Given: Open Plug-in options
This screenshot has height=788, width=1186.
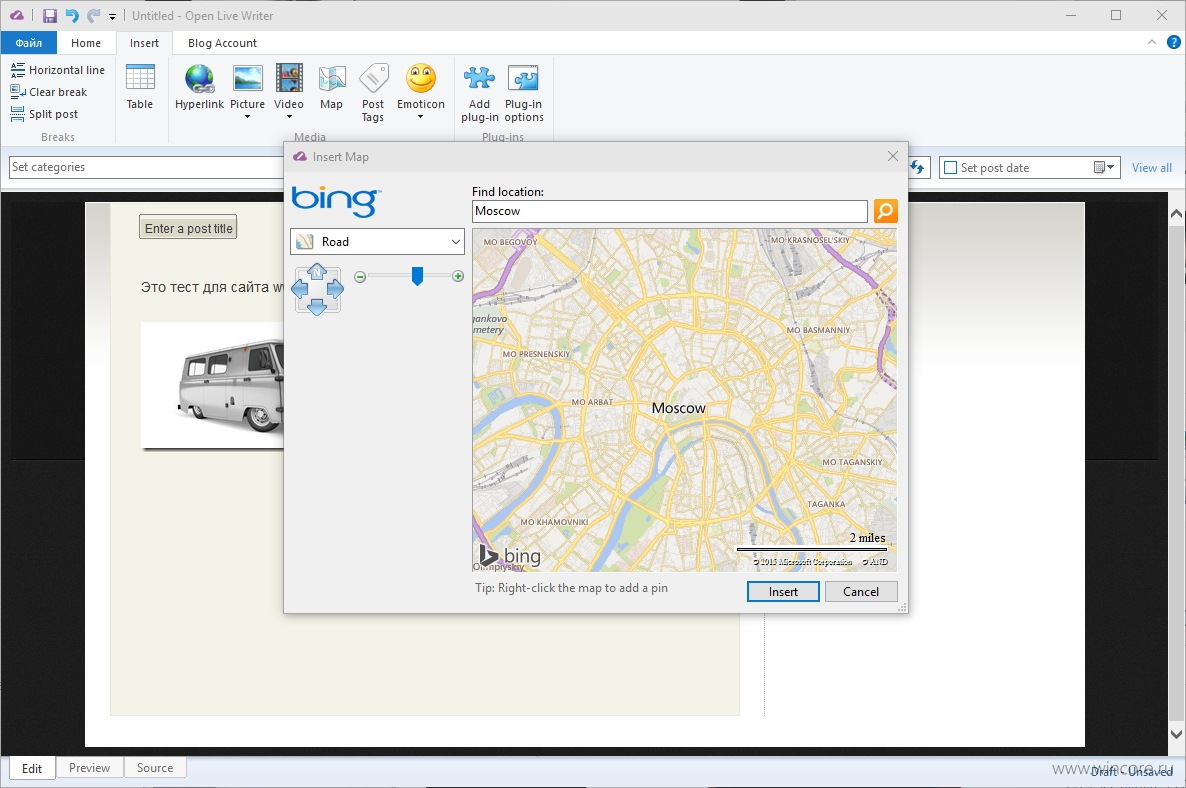Looking at the screenshot, I should coord(523,92).
